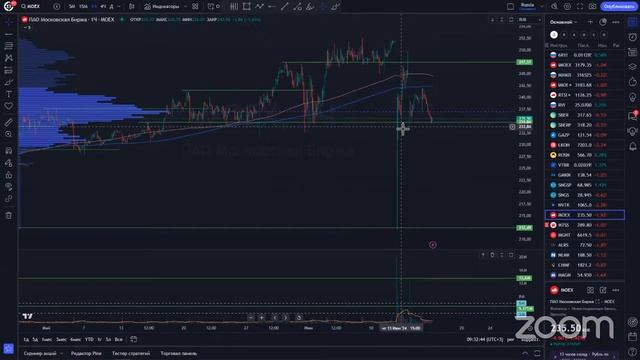Image resolution: width=640 pixels, height=360 pixels.
Task: Expand the favorite indicators dropdown arrow
Action: (x=185, y=7)
